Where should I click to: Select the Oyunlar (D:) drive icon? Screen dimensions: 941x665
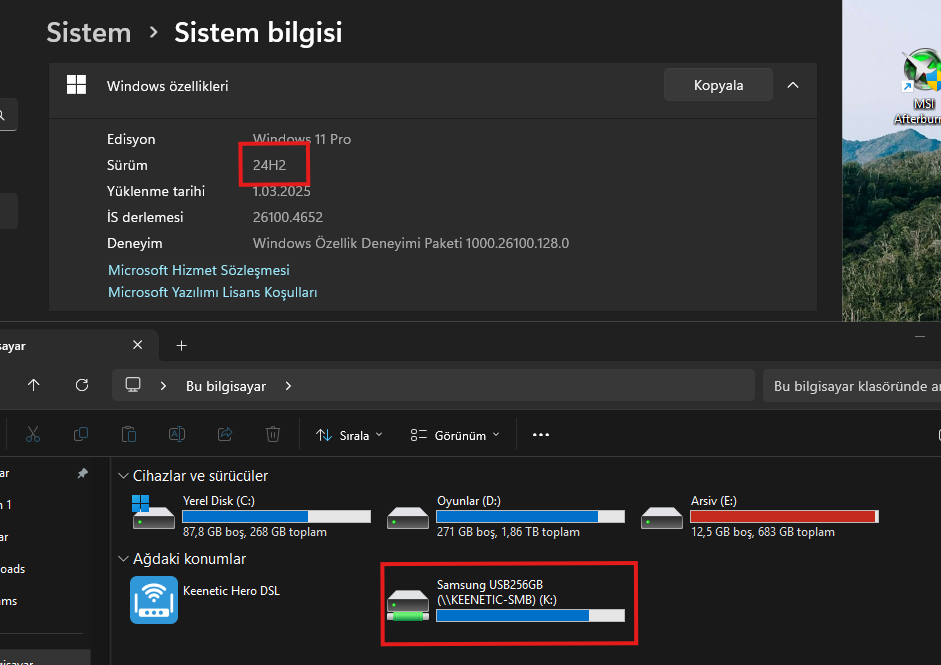[408, 517]
